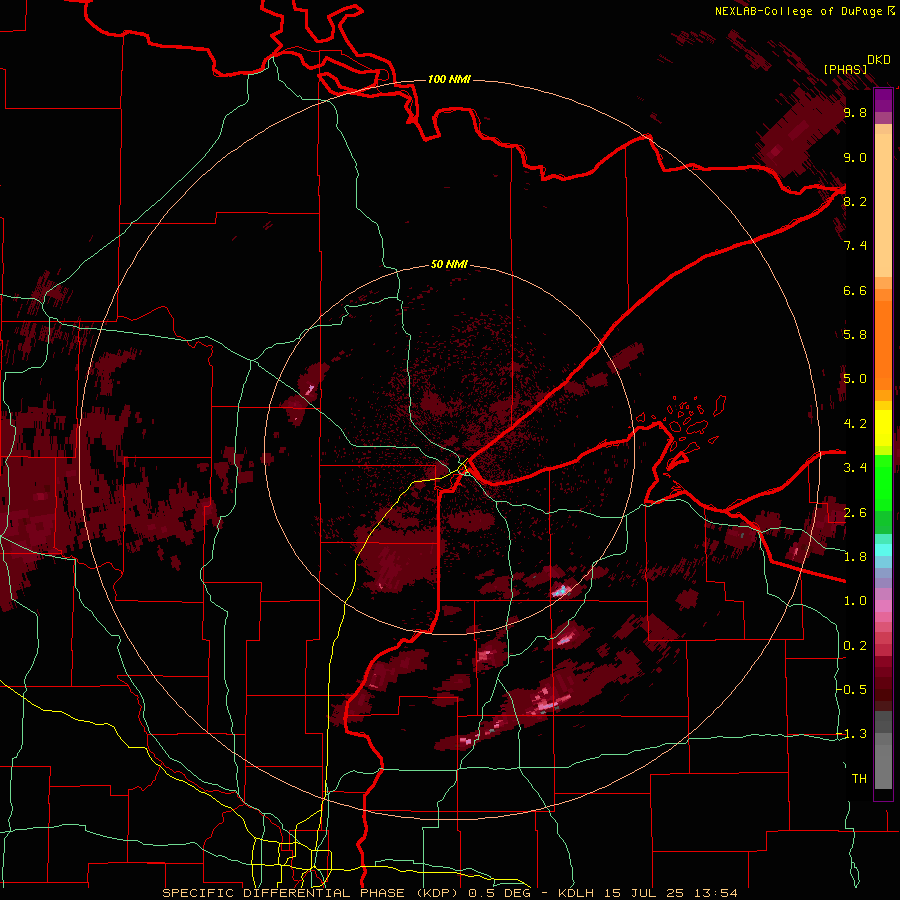The image size is (900, 900).
Task: Click the 3.4 value on color scale
Action: click(855, 468)
